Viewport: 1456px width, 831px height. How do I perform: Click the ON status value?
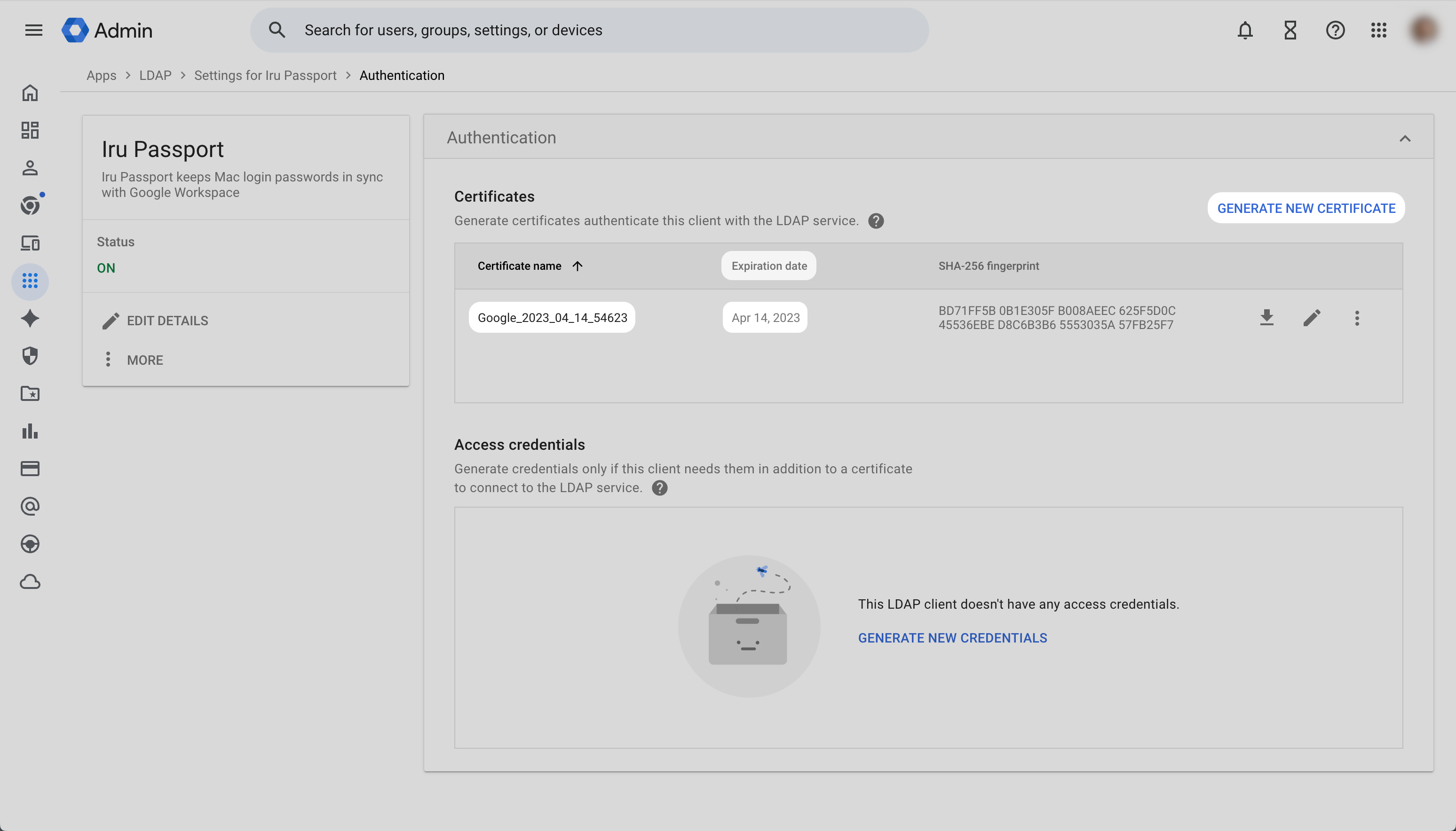click(106, 268)
